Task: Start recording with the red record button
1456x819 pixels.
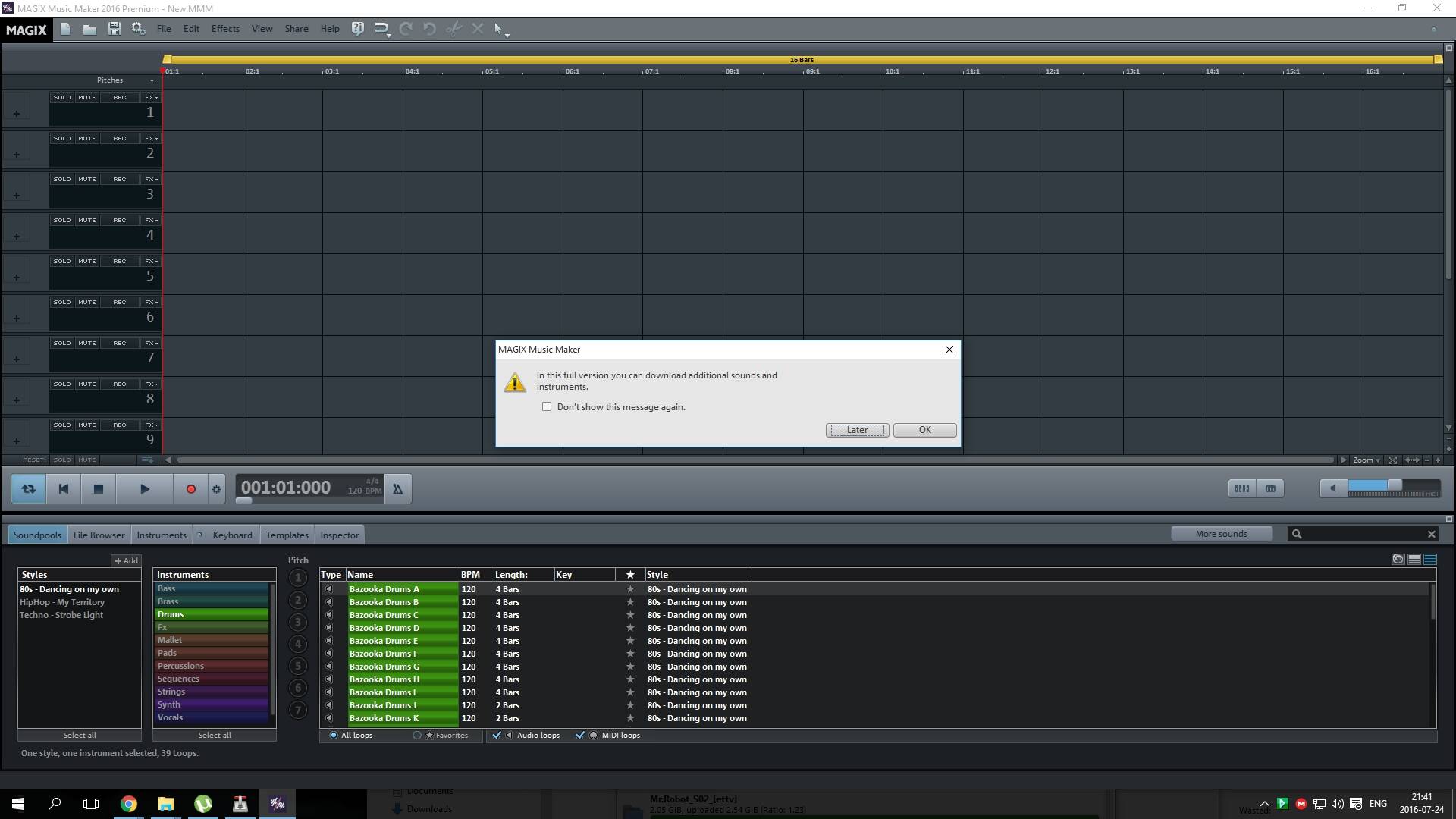Action: (190, 489)
